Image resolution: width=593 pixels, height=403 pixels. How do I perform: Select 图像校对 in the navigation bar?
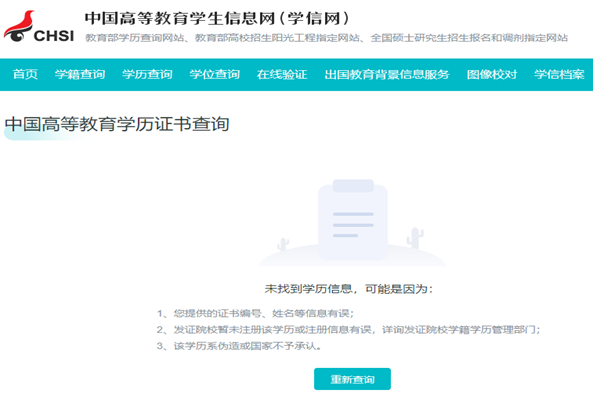coord(492,74)
